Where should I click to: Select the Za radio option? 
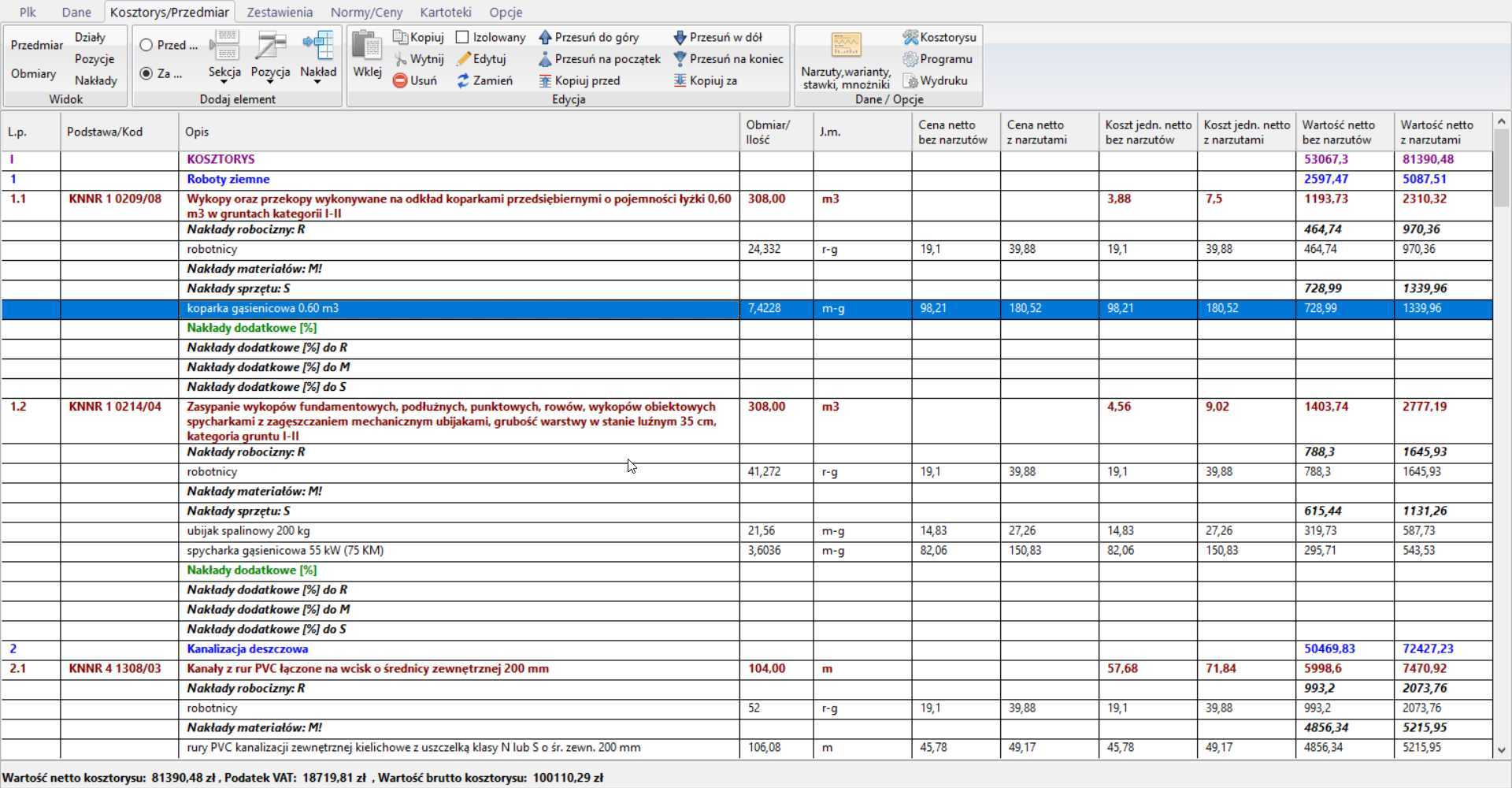pos(146,73)
